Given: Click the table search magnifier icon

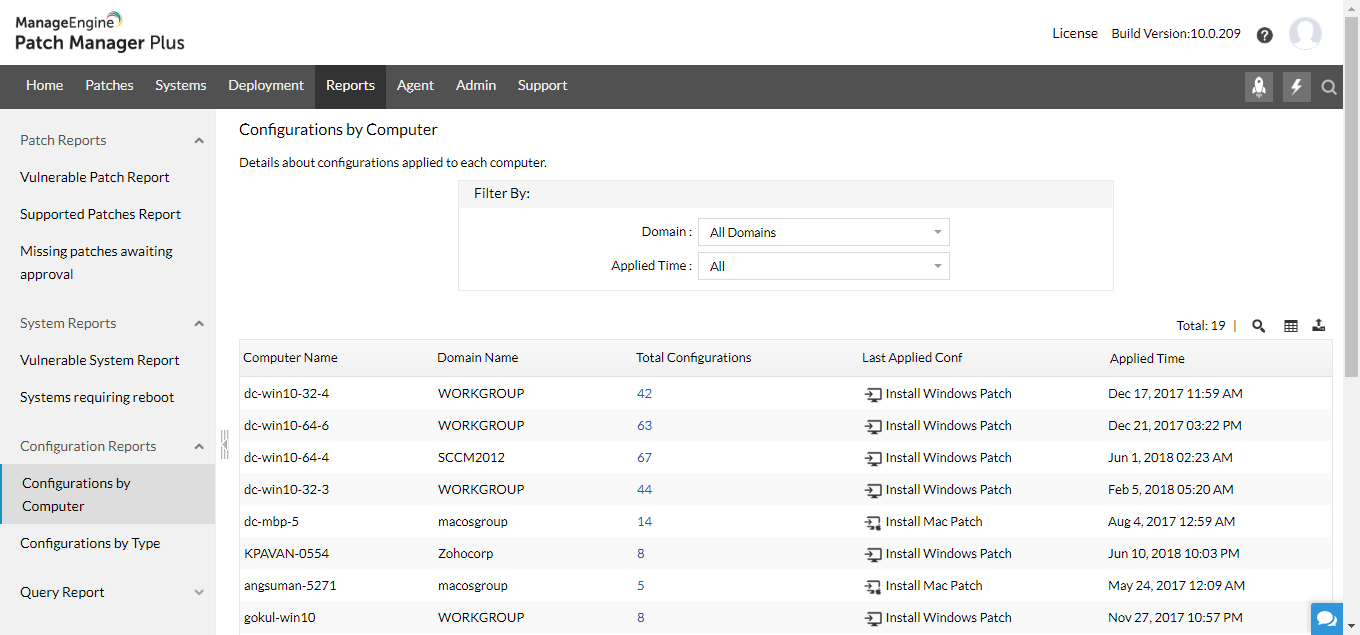Looking at the screenshot, I should pos(1259,325).
